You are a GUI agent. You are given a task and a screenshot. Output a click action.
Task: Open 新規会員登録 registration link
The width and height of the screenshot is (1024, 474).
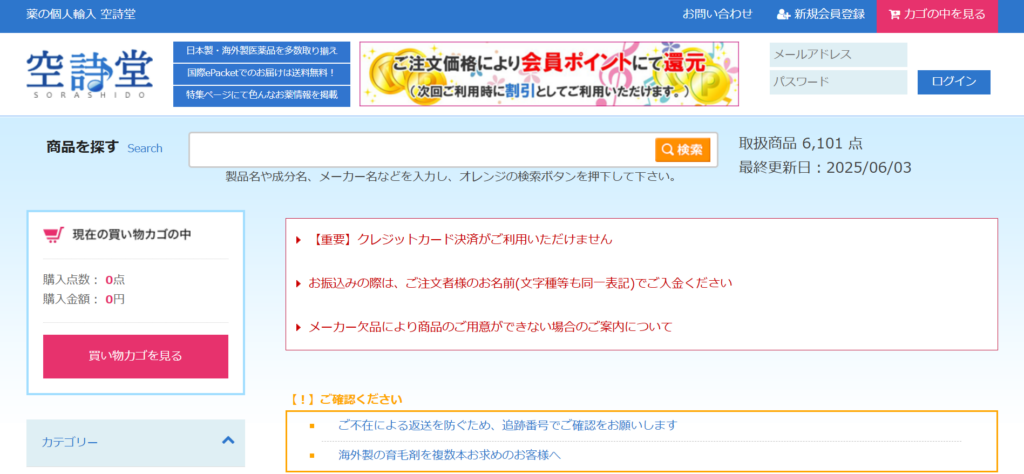[x=821, y=14]
